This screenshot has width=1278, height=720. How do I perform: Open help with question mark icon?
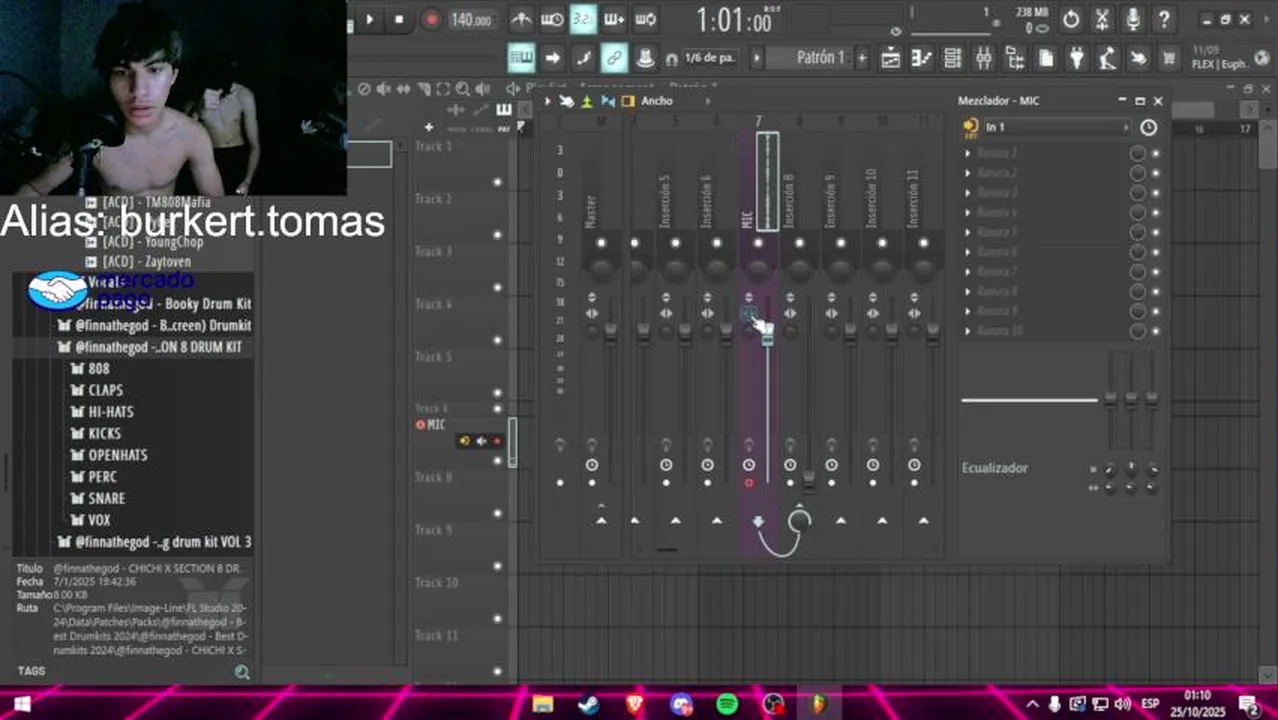click(x=1164, y=19)
